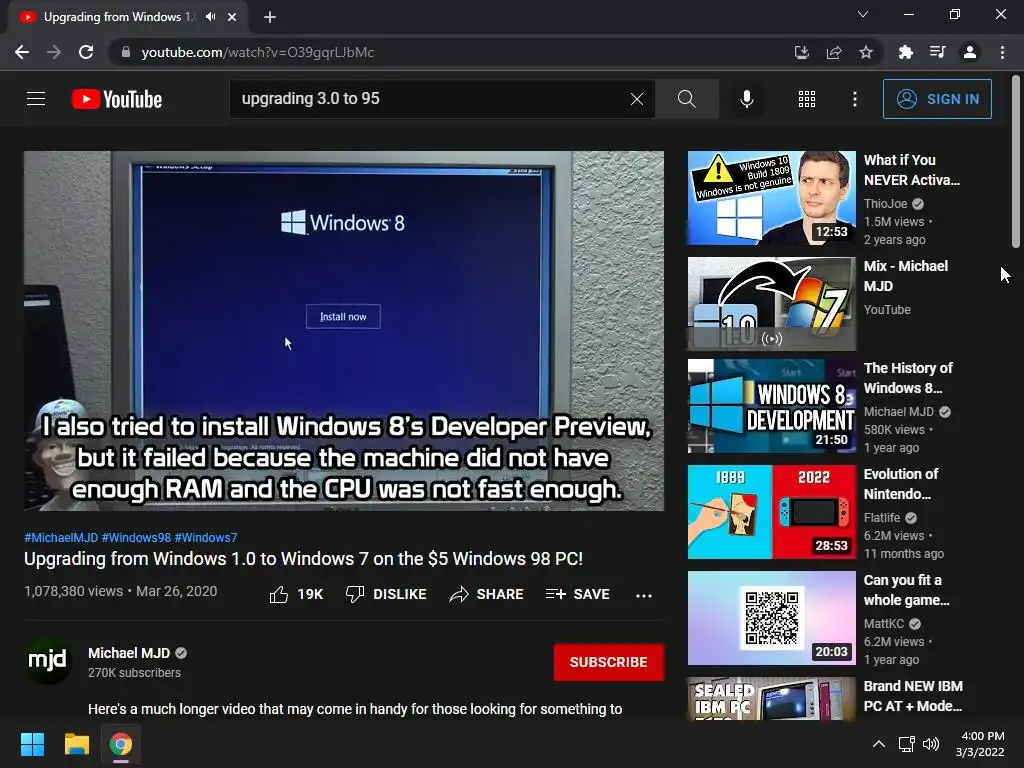Viewport: 1024px width, 768px height.
Task: Bookmark this tab with star icon
Action: click(866, 52)
